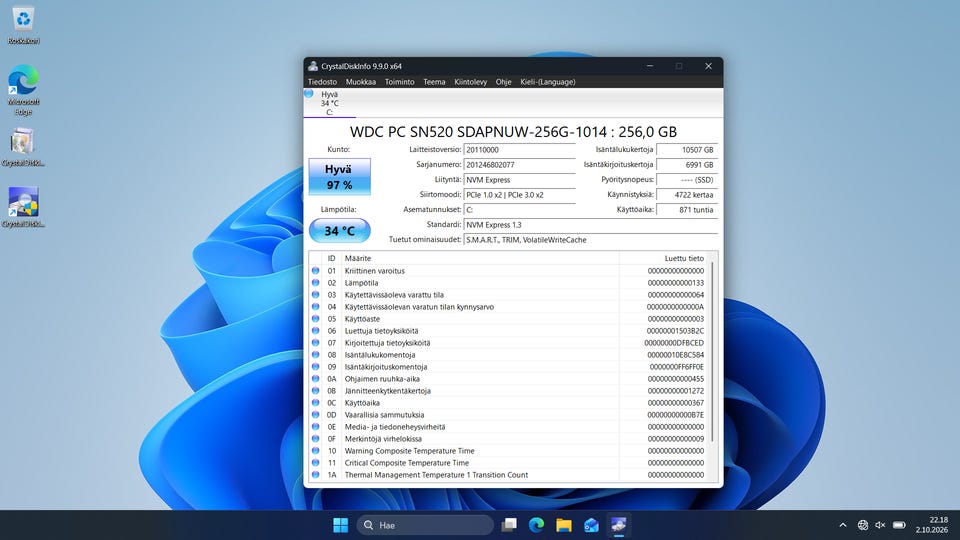
Task: Select Käytettävissäoleva varattu tila row 03
Action: tap(509, 294)
